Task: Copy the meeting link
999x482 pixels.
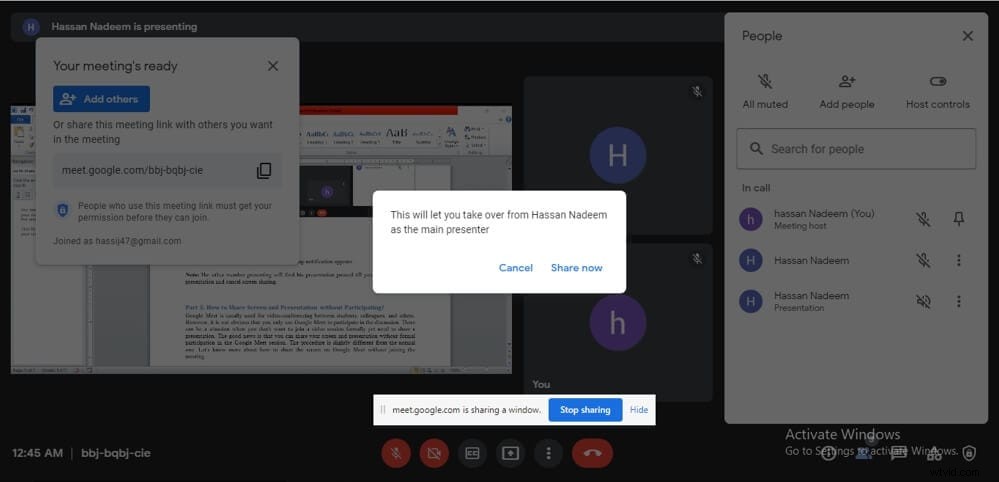Action: (x=264, y=171)
